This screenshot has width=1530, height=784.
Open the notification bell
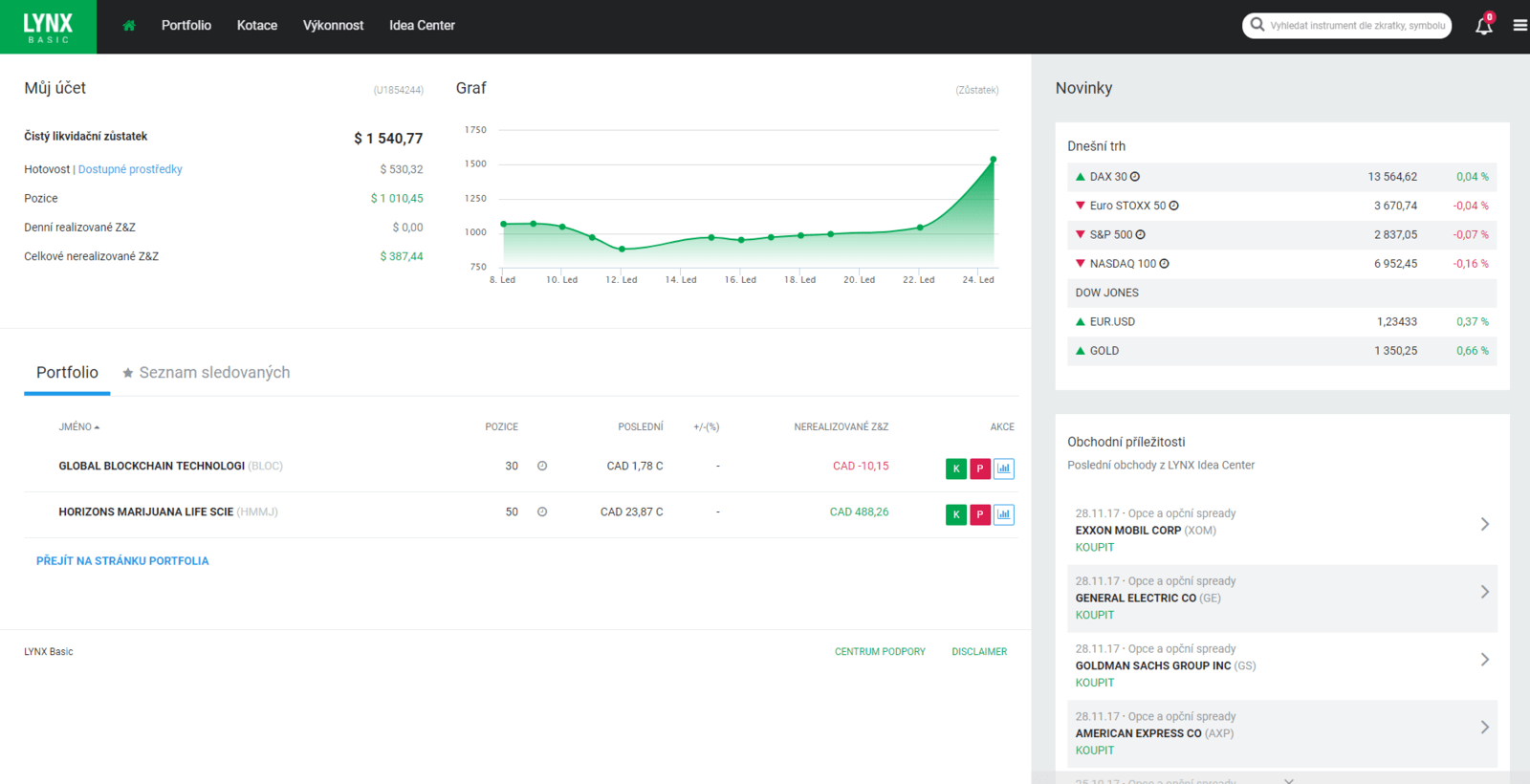click(x=1484, y=26)
